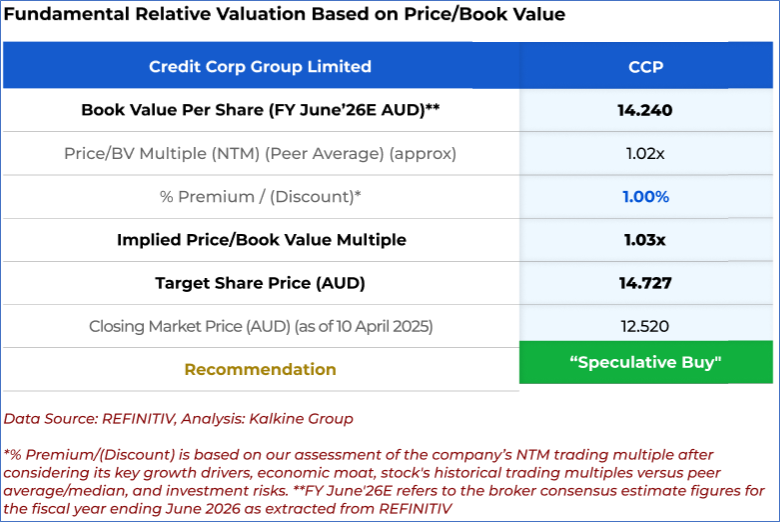Click the 14.240 book value cell
This screenshot has height=522, width=780.
[x=645, y=110]
